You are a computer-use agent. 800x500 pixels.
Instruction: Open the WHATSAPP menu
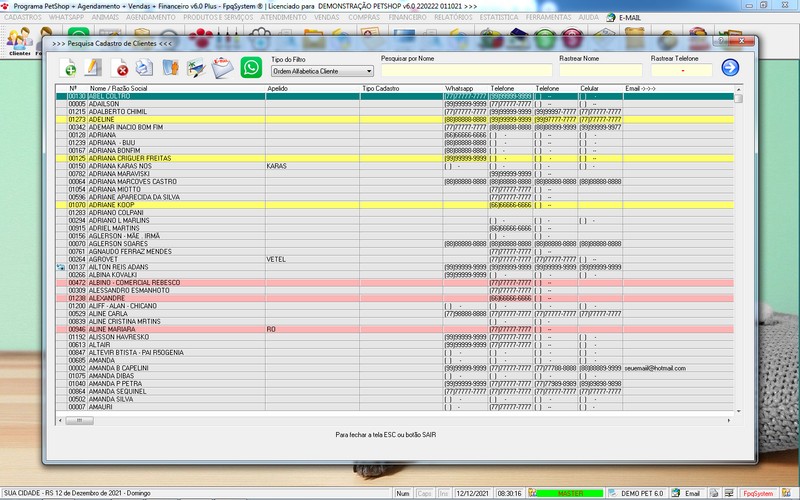tap(66, 17)
